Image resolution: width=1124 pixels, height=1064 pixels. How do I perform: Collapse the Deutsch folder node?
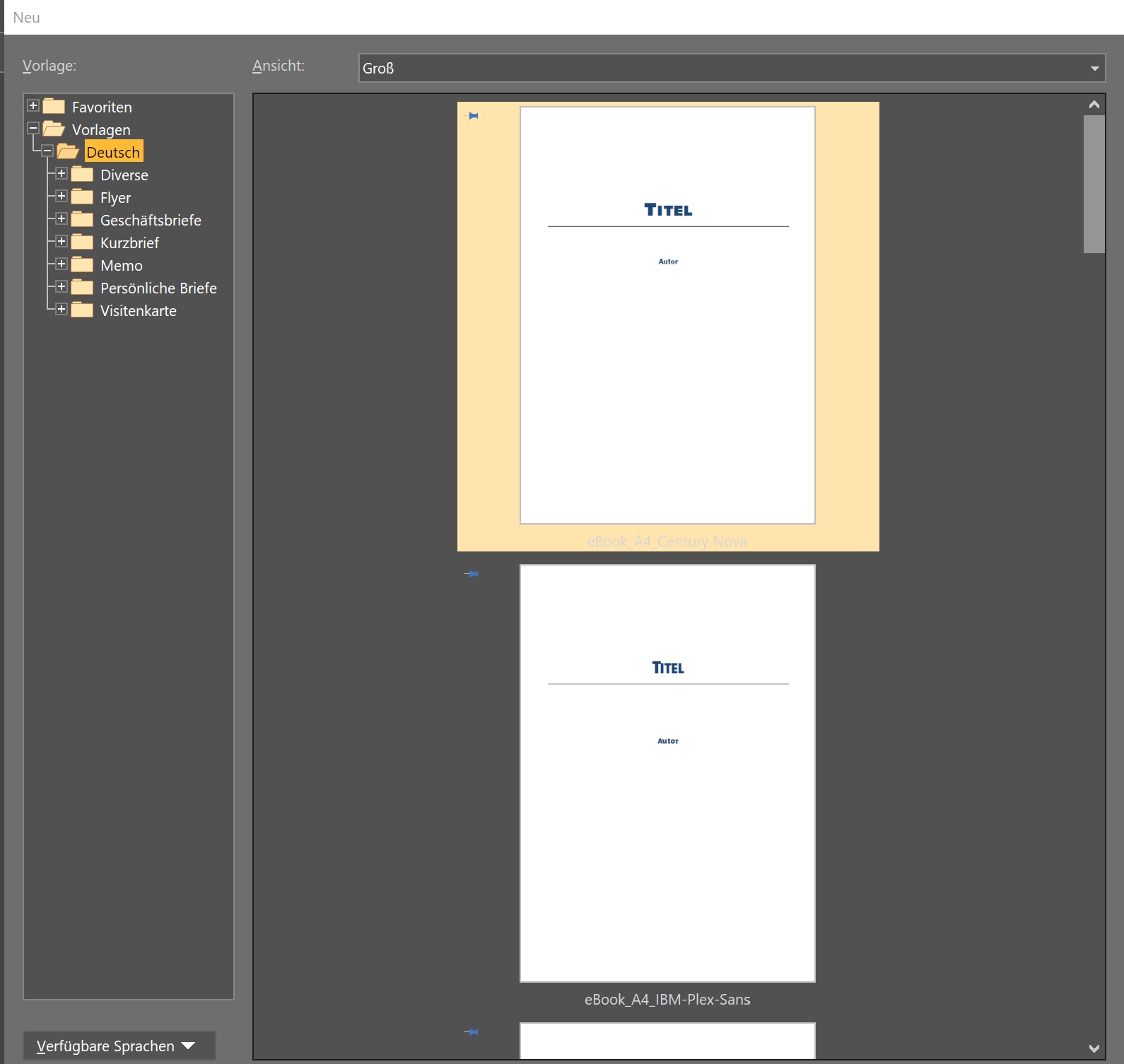47,151
